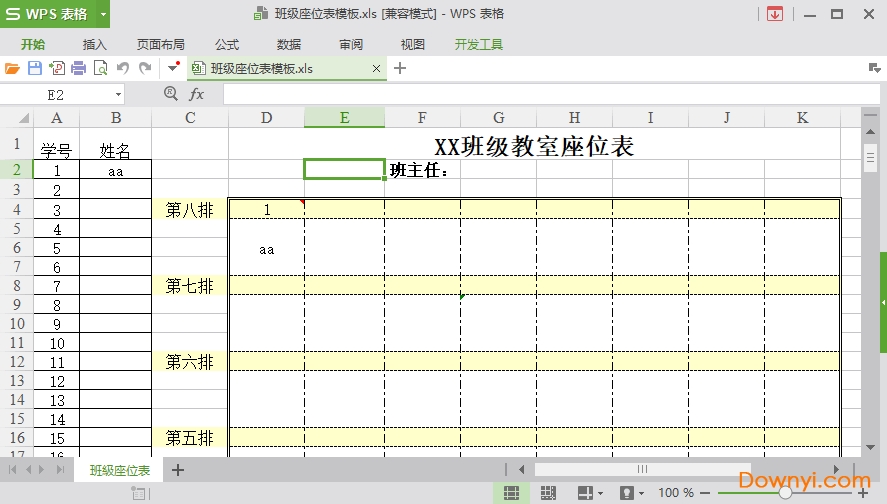Select column E header
887x504 pixels.
[x=345, y=118]
